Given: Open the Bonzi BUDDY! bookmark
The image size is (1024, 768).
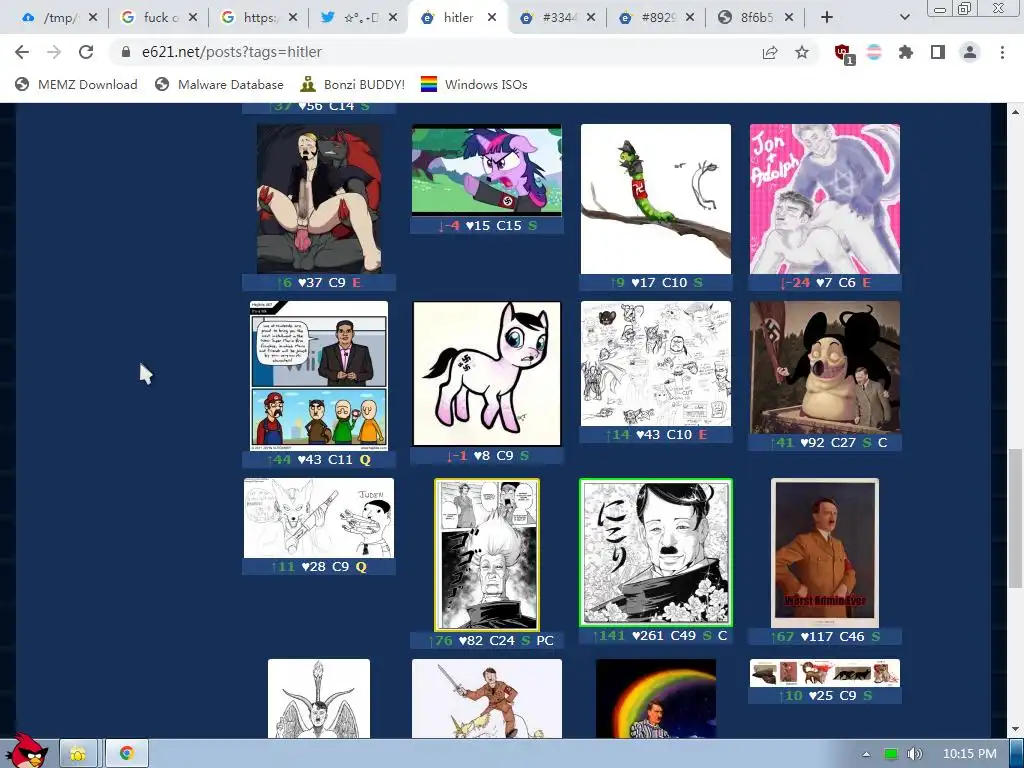Looking at the screenshot, I should [353, 84].
